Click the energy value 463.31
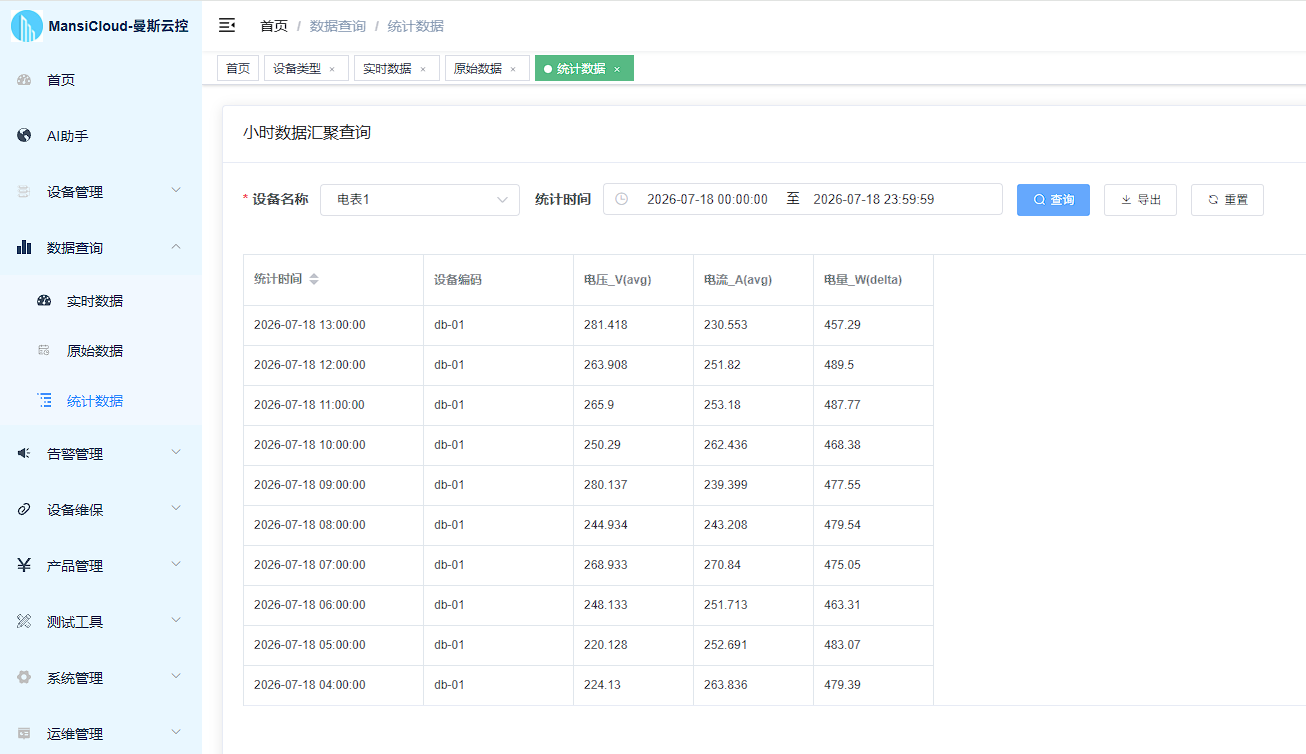1306x754 pixels. pyautogui.click(x=842, y=605)
